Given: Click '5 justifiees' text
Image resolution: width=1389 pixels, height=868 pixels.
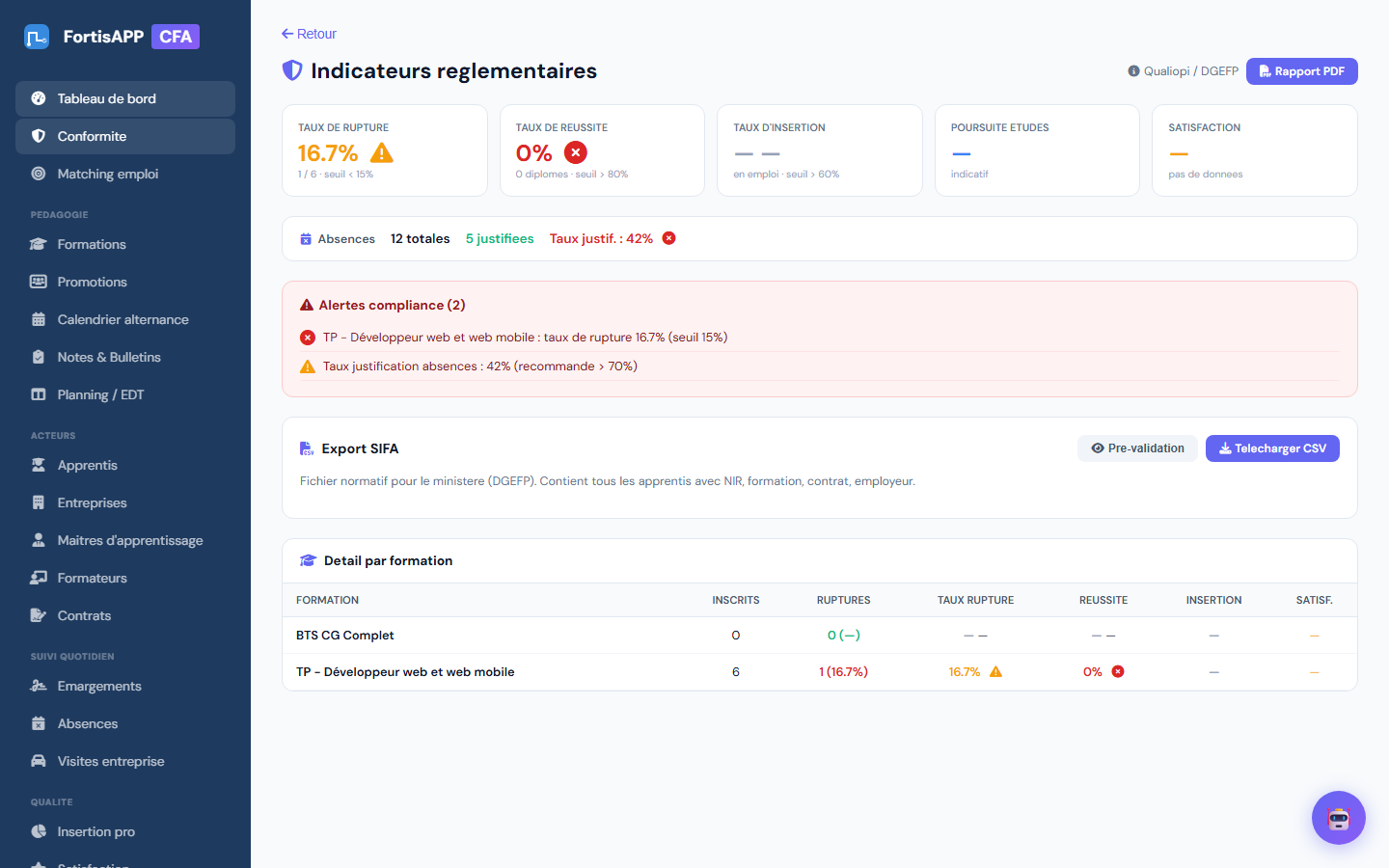Looking at the screenshot, I should click(x=500, y=238).
